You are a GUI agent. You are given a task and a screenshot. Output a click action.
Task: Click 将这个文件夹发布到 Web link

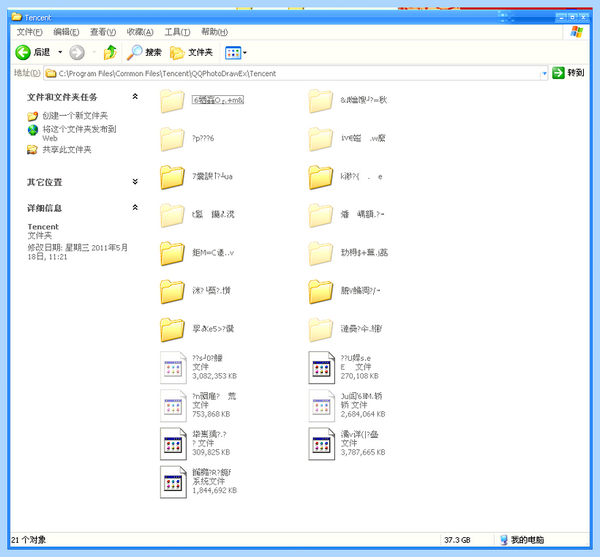pos(79,133)
